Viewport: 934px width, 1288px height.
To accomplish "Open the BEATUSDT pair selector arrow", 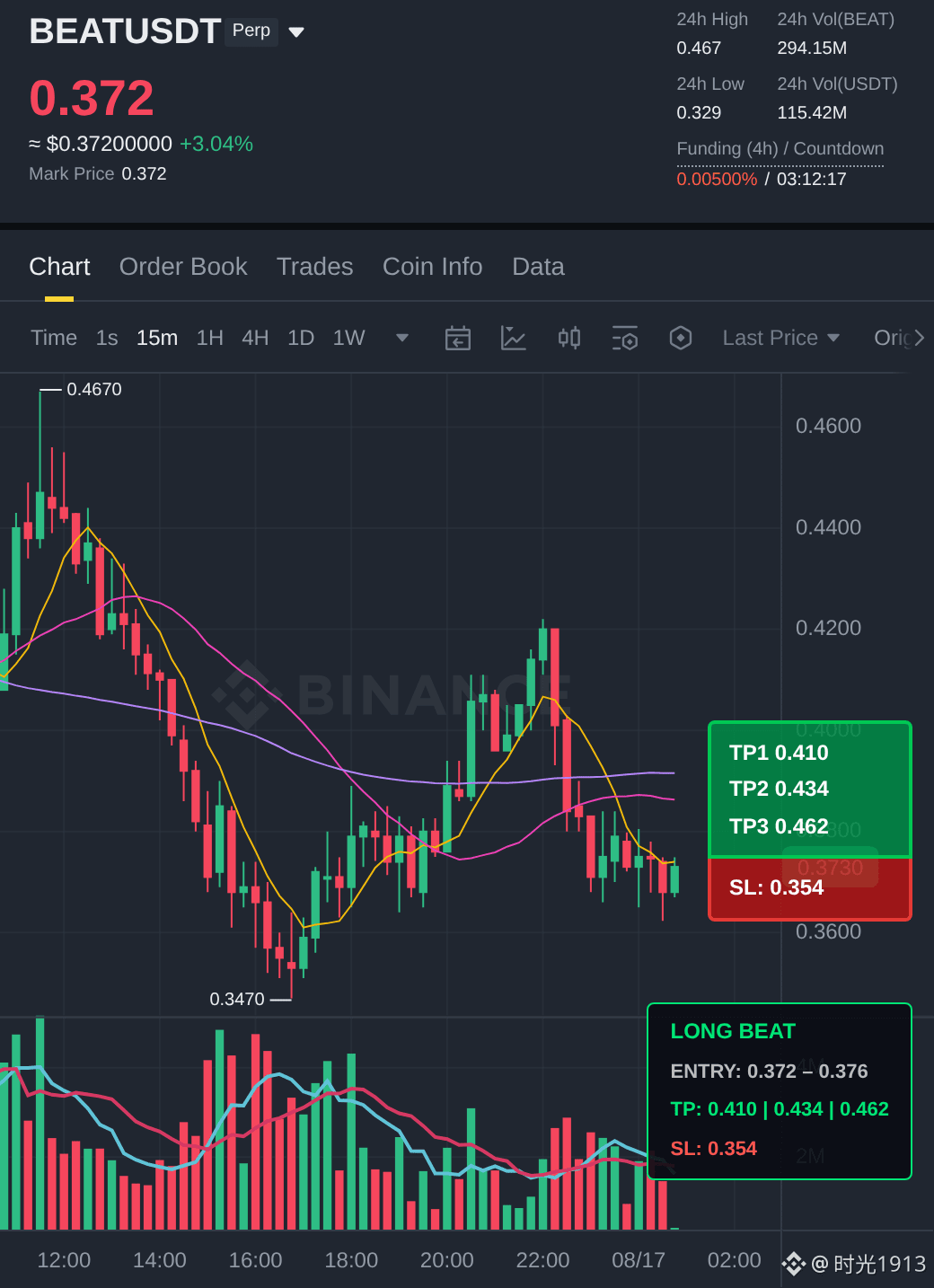I will coord(296,32).
